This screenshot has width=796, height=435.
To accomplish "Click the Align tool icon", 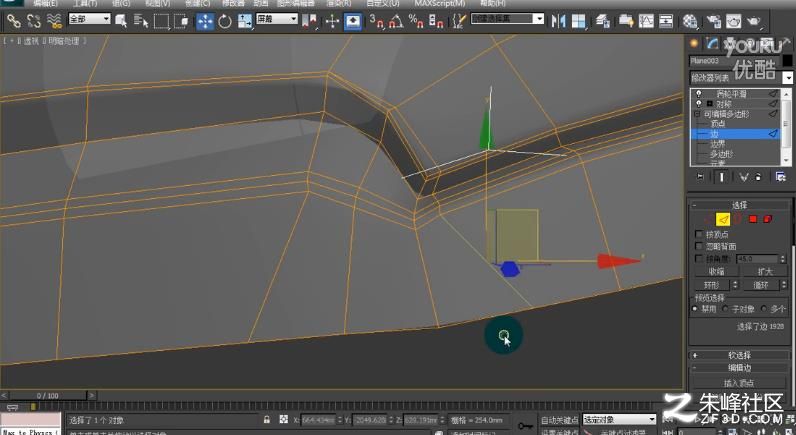I will coord(579,21).
